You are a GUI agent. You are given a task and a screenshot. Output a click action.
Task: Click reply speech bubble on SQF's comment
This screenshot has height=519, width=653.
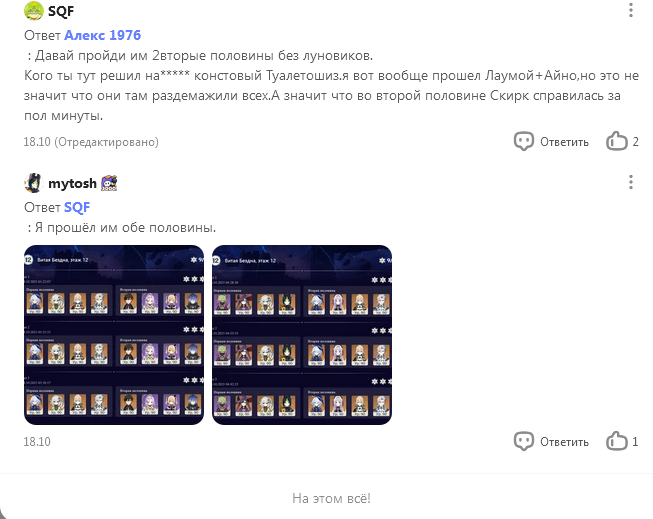[x=523, y=142]
